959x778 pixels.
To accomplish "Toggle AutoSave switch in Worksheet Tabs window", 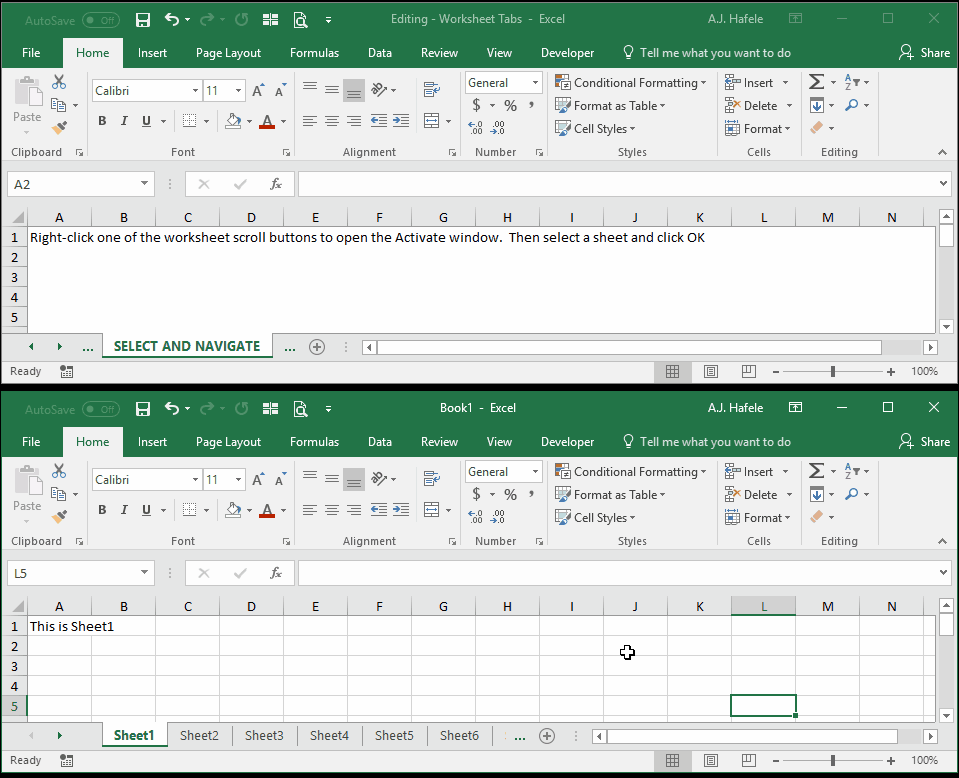I will [101, 20].
